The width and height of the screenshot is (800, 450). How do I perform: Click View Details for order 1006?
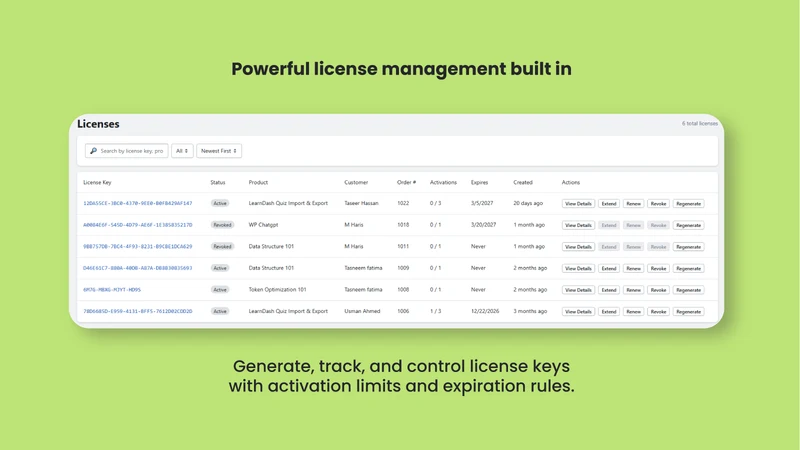click(x=578, y=312)
